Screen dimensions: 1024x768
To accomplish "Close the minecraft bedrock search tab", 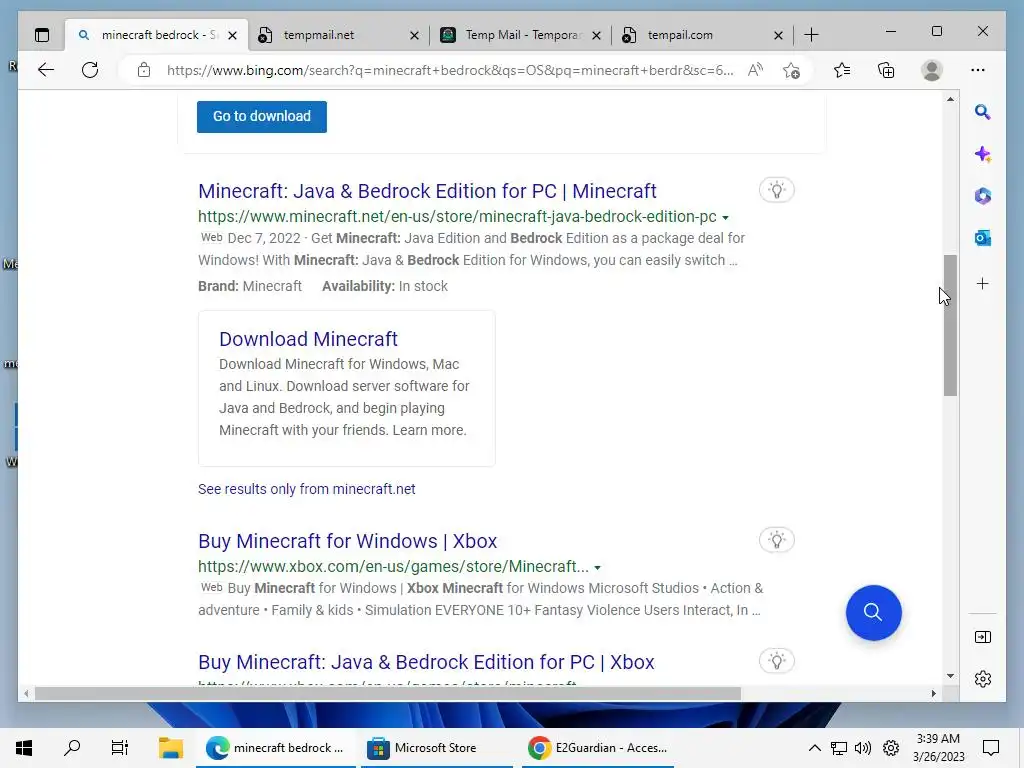I will (x=232, y=36).
